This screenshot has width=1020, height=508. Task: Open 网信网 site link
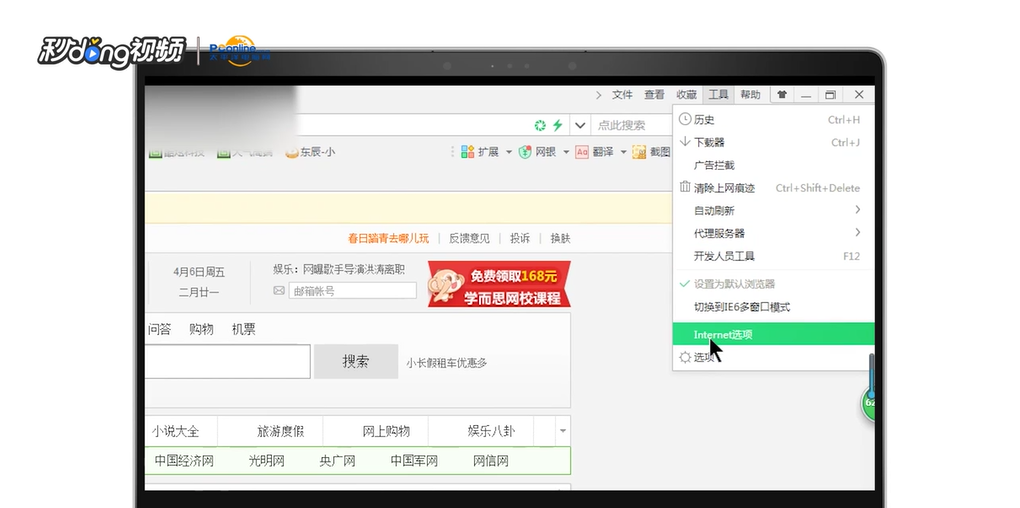point(490,461)
